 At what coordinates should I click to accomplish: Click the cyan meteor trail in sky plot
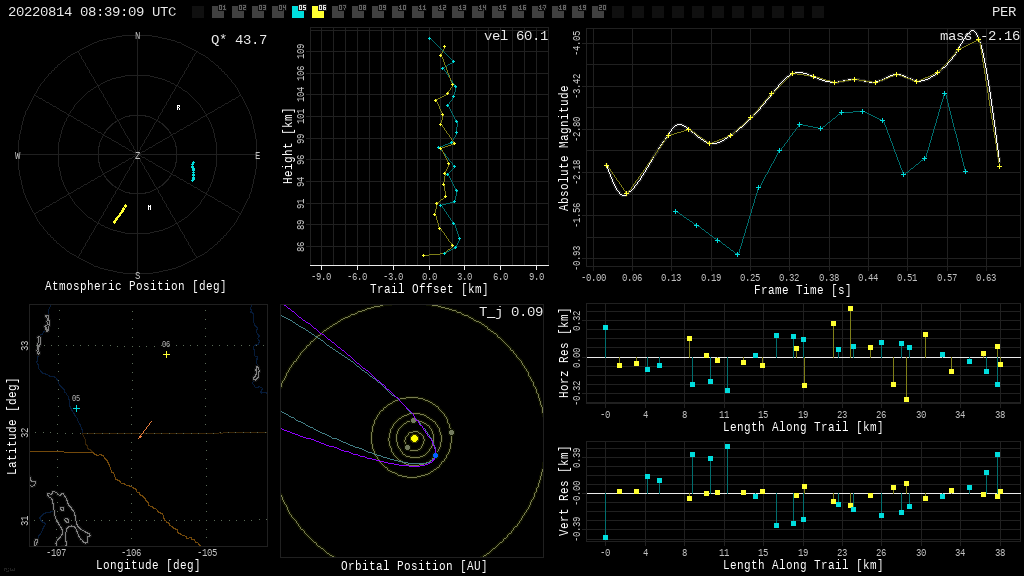(x=193, y=171)
